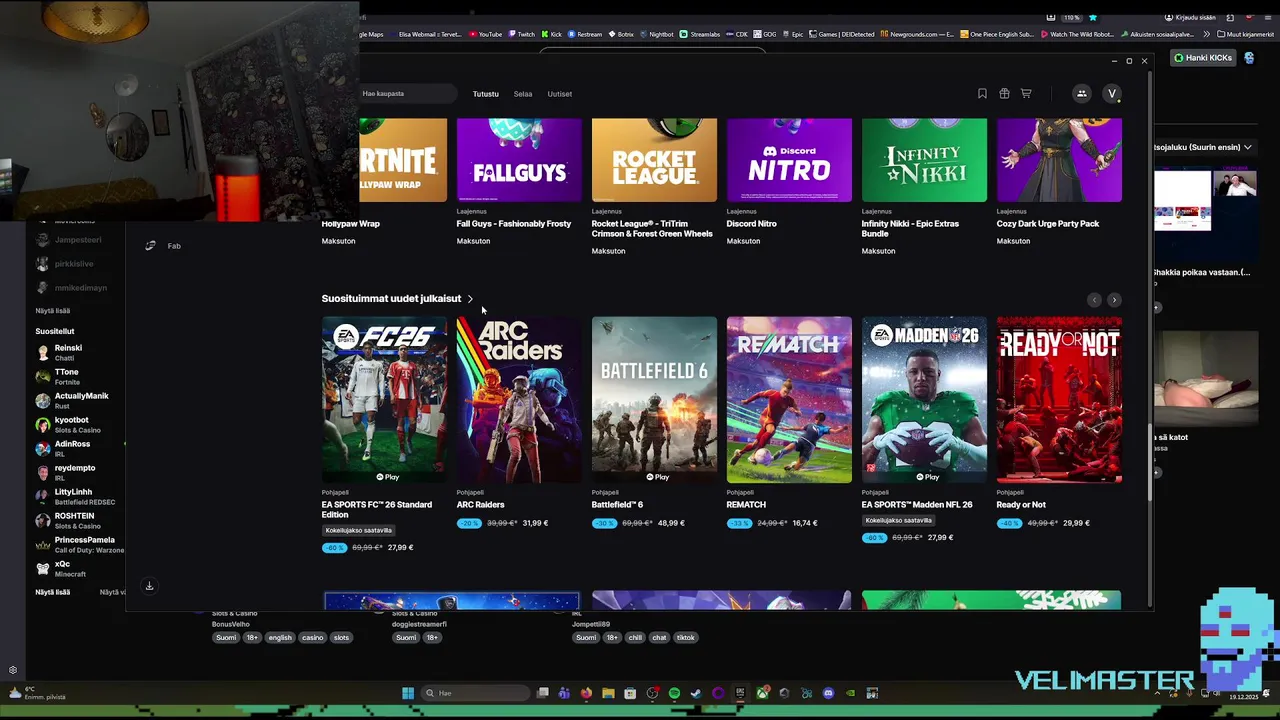This screenshot has height=720, width=1280.
Task: Click the Firefox bookmark star icon
Action: tap(1093, 17)
